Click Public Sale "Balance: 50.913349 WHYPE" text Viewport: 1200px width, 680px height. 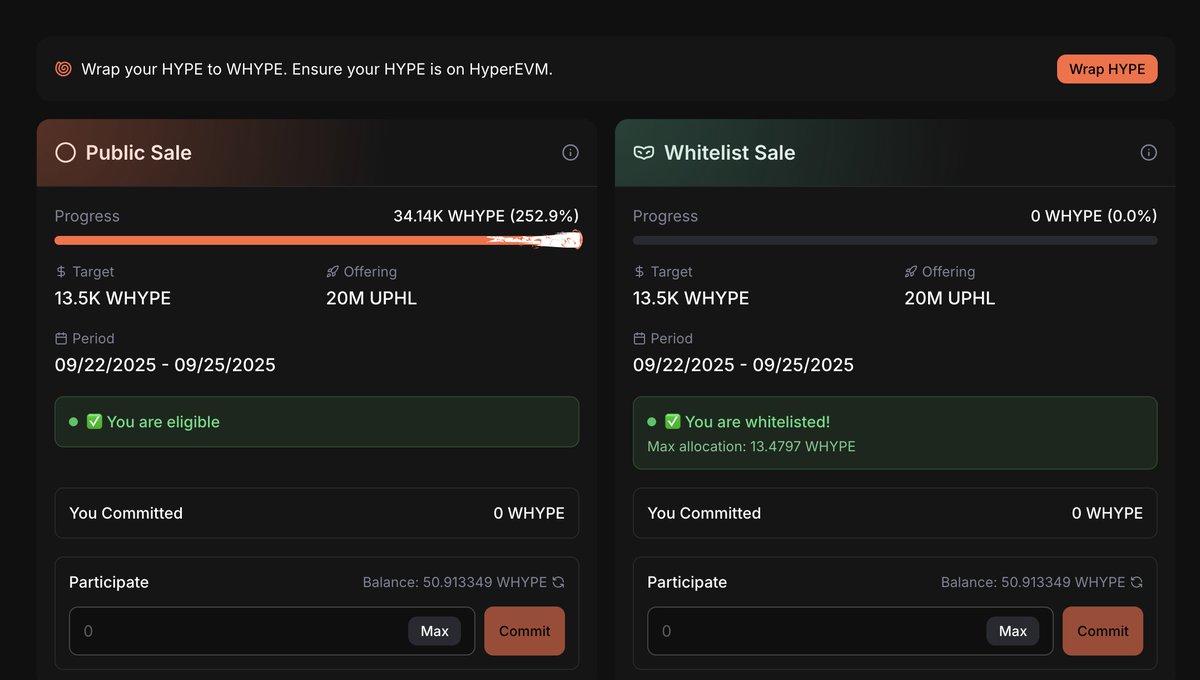tap(455, 582)
